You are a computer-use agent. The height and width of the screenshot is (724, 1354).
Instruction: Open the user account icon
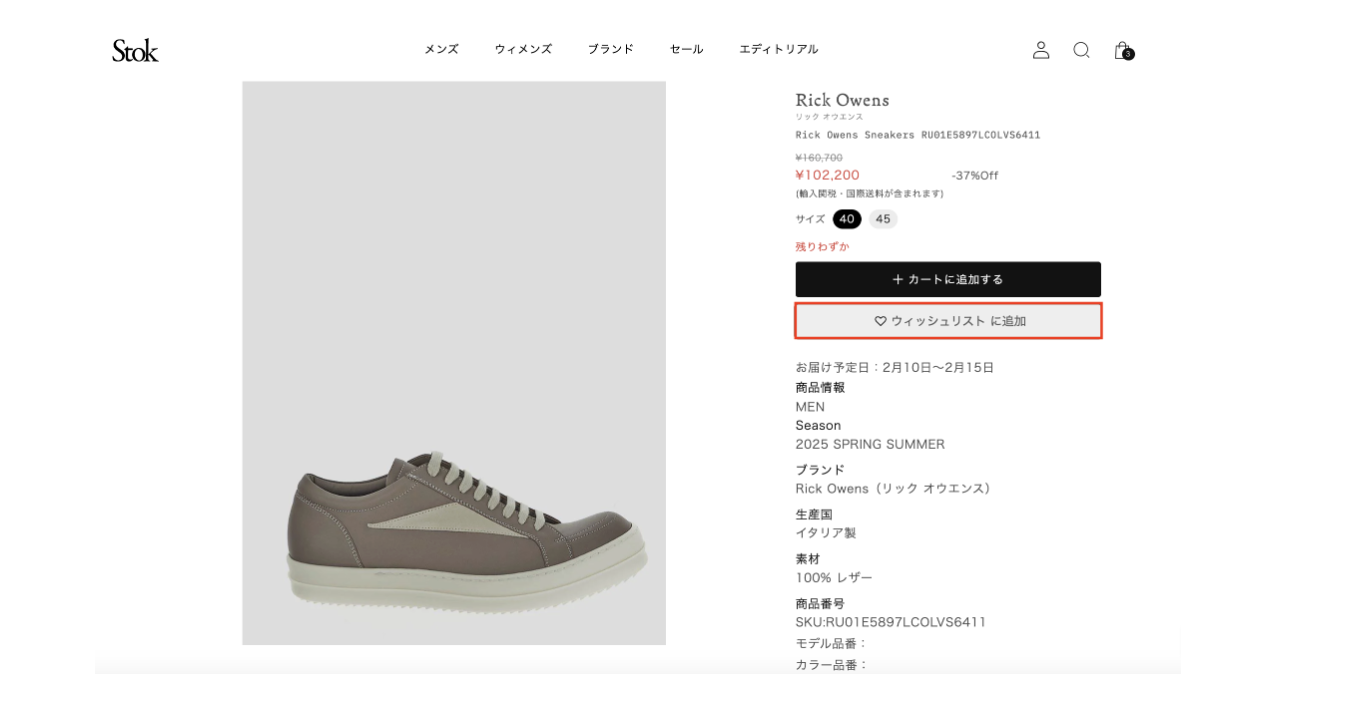[x=1041, y=50]
